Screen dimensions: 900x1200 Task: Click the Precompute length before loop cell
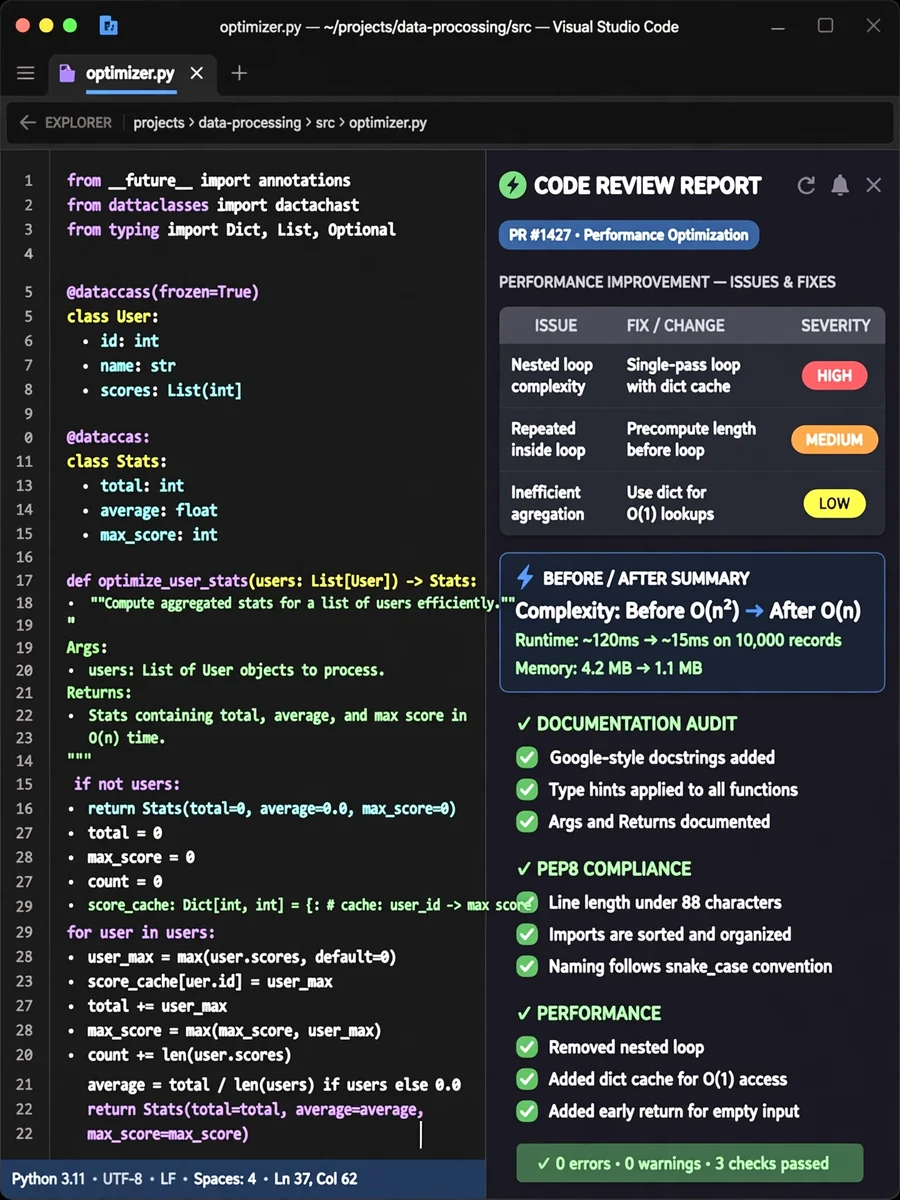691,439
